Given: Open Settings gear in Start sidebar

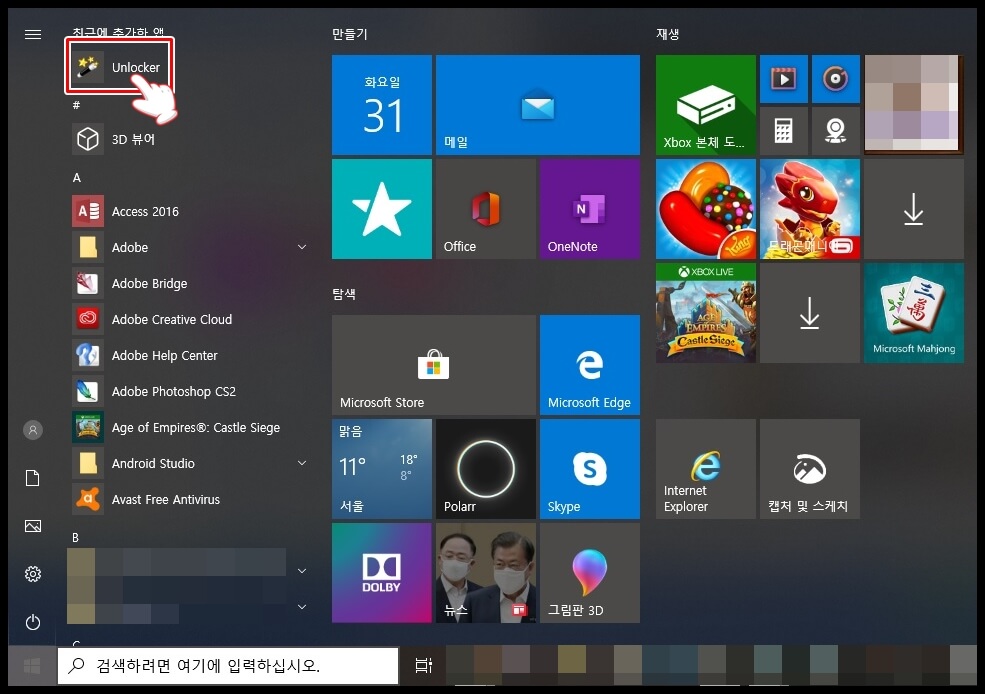Looking at the screenshot, I should (33, 573).
